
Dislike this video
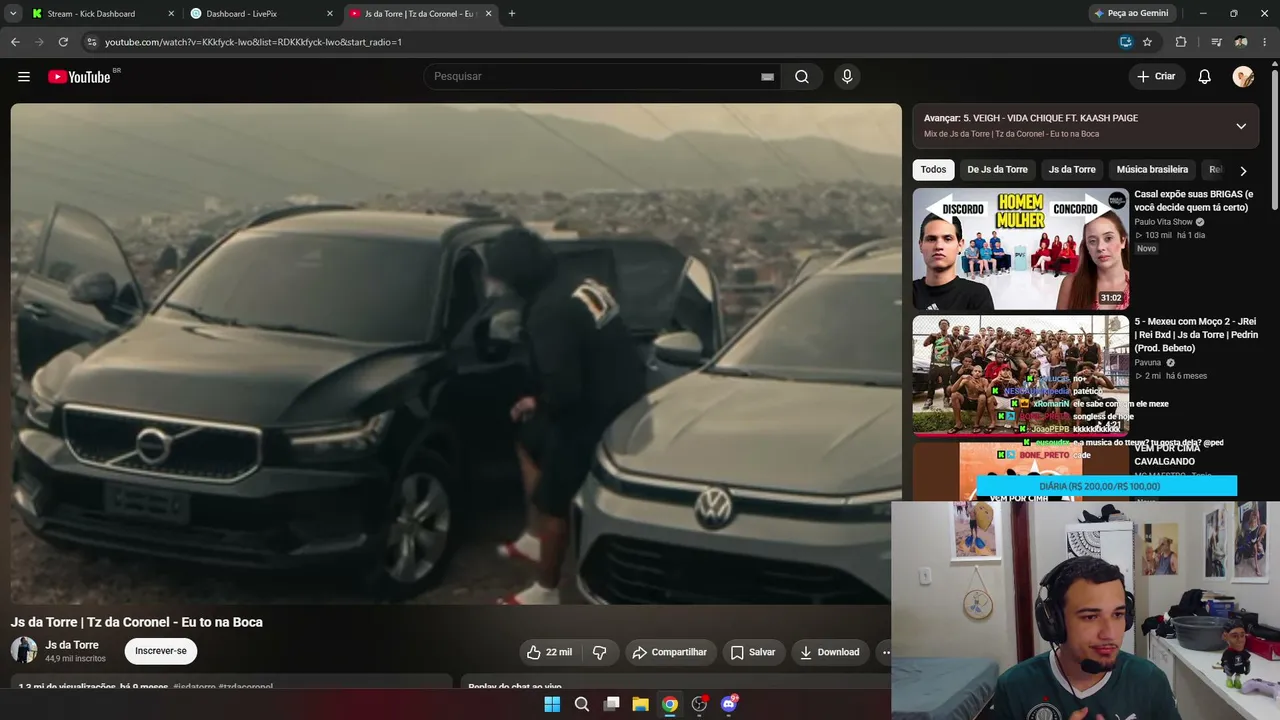click(600, 652)
